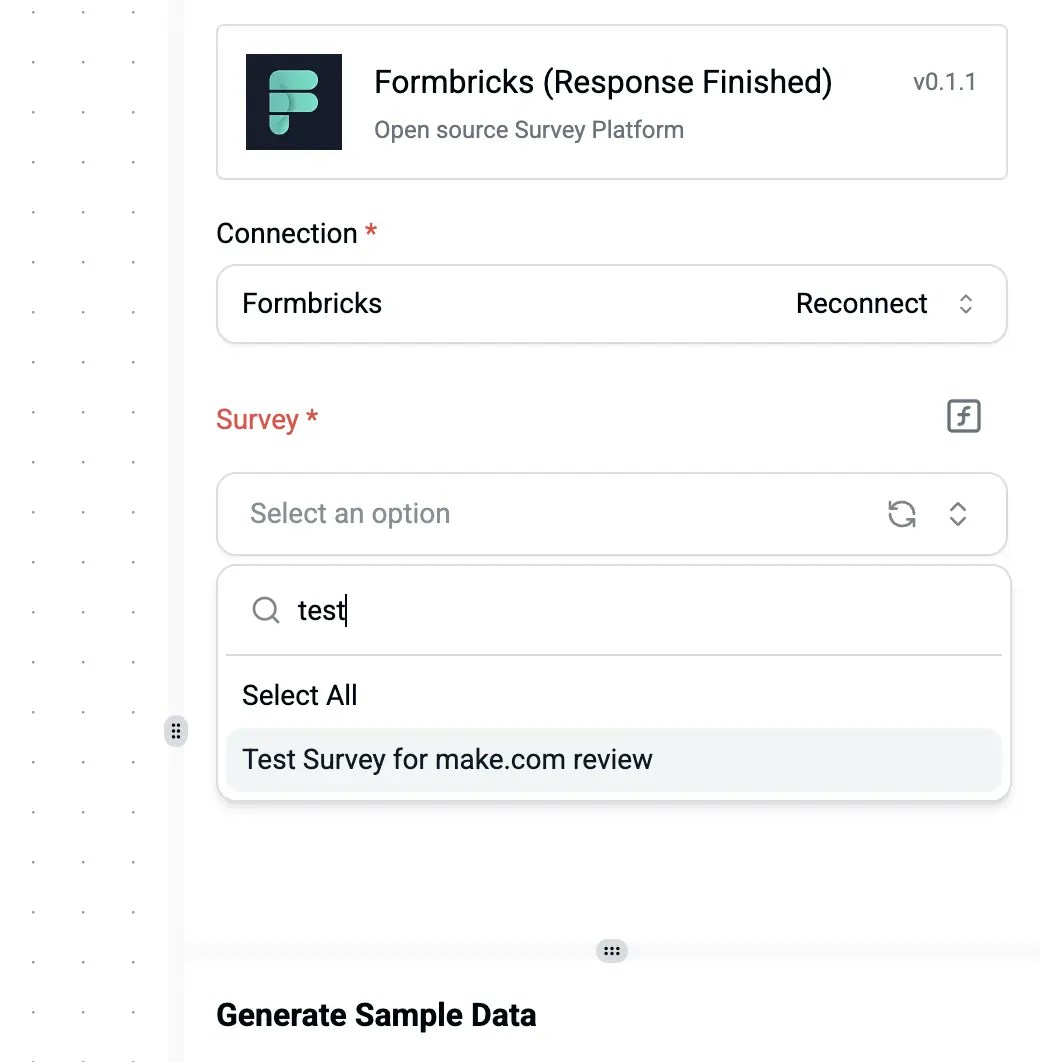Viewport: 1040px width, 1062px height.
Task: Click the v0.1.1 version label
Action: click(945, 82)
